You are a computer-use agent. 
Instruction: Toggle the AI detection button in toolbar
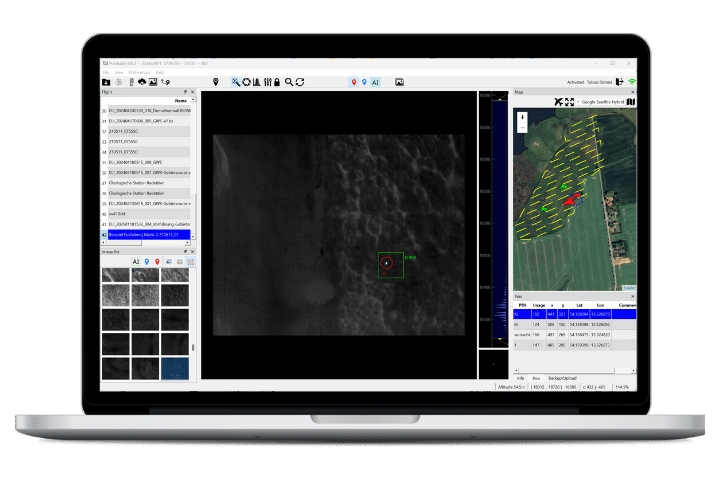[x=376, y=82]
